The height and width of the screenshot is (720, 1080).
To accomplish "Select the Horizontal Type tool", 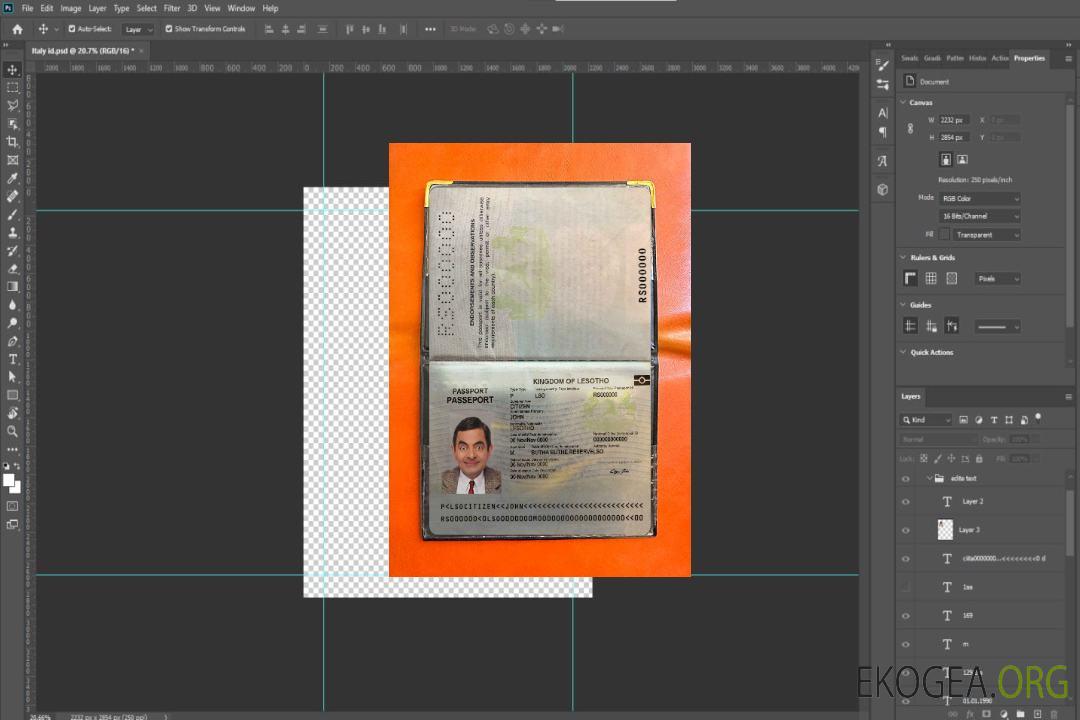I will point(12,359).
